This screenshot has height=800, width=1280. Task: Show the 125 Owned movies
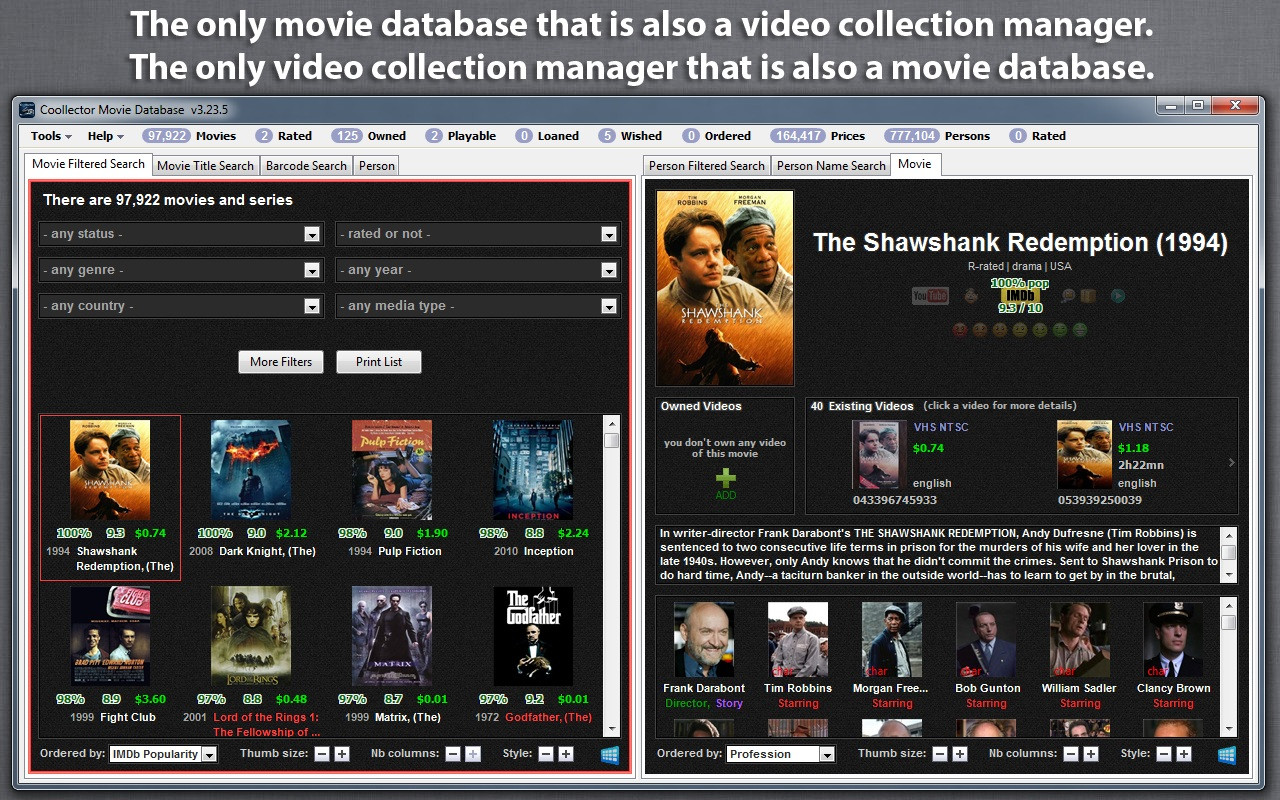click(x=370, y=136)
